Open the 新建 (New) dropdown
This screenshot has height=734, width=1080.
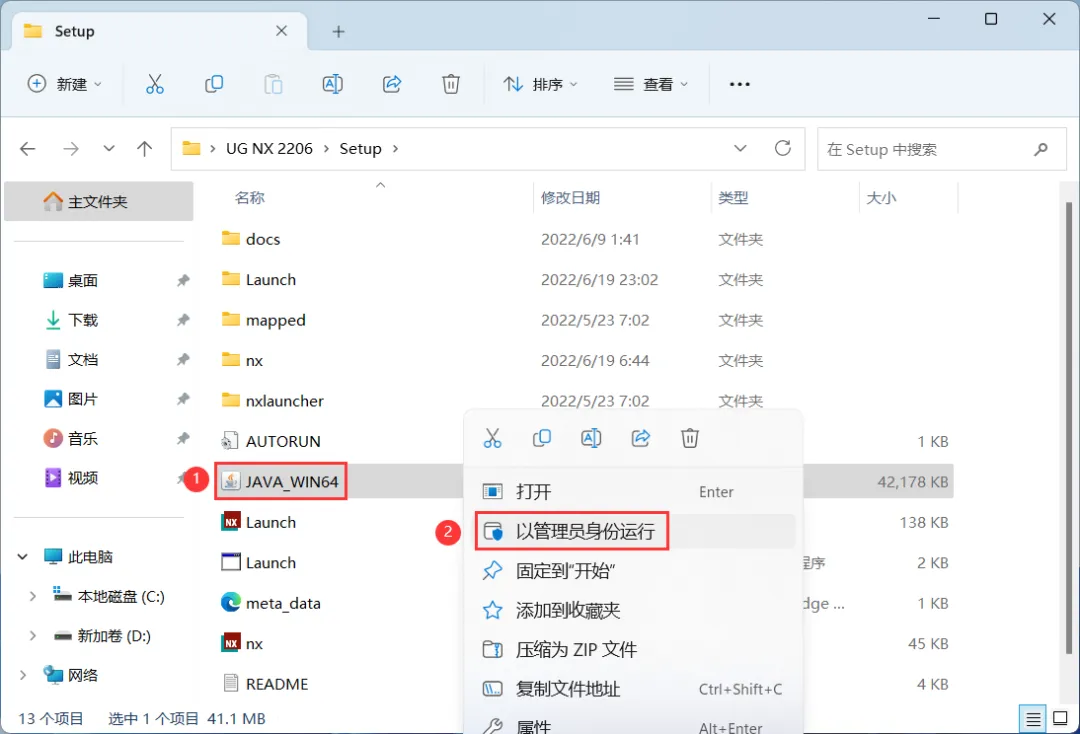65,84
